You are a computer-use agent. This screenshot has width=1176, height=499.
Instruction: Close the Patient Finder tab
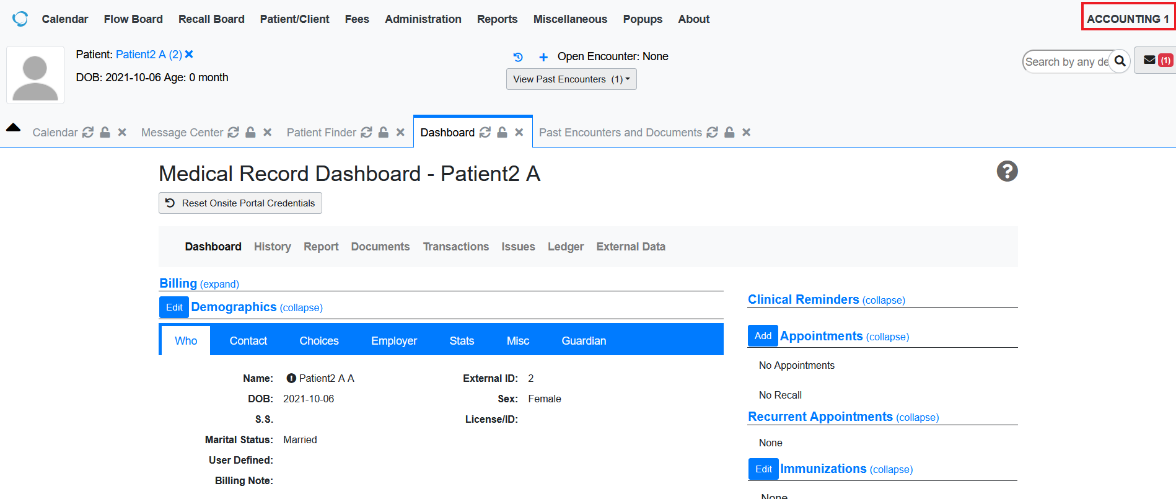coord(400,133)
